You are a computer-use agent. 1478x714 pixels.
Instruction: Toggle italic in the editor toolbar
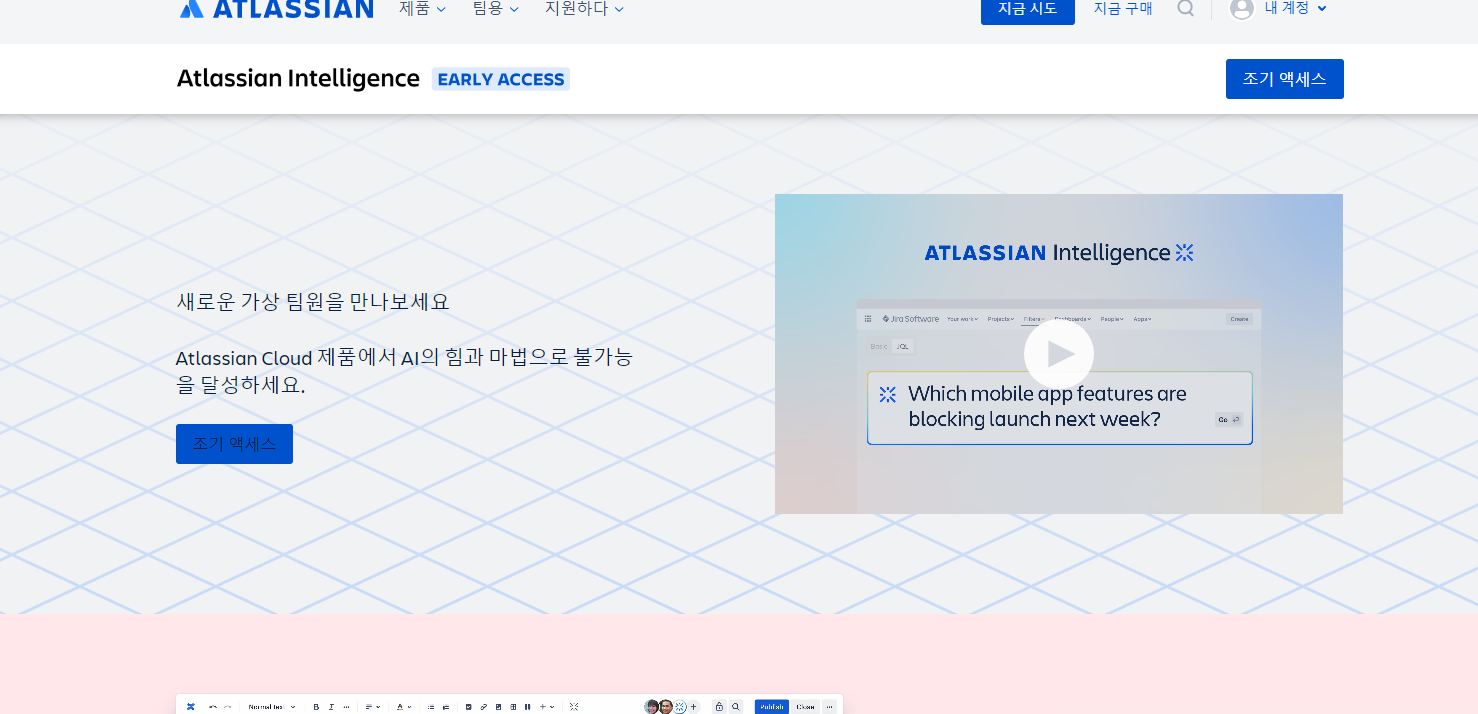(x=331, y=707)
